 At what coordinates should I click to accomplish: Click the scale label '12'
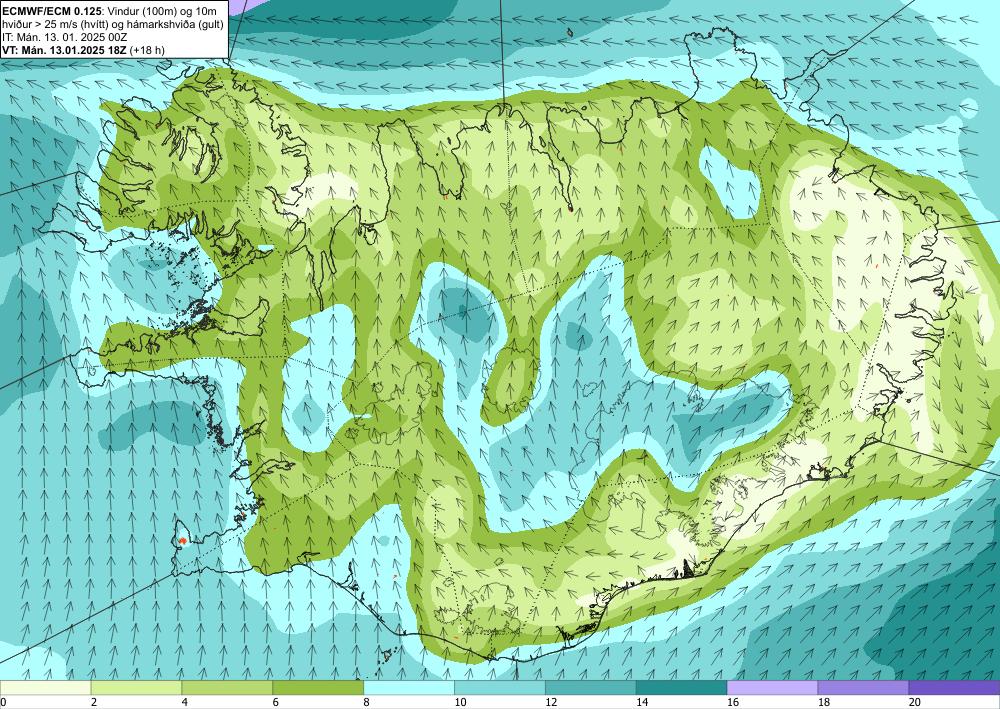pos(551,703)
